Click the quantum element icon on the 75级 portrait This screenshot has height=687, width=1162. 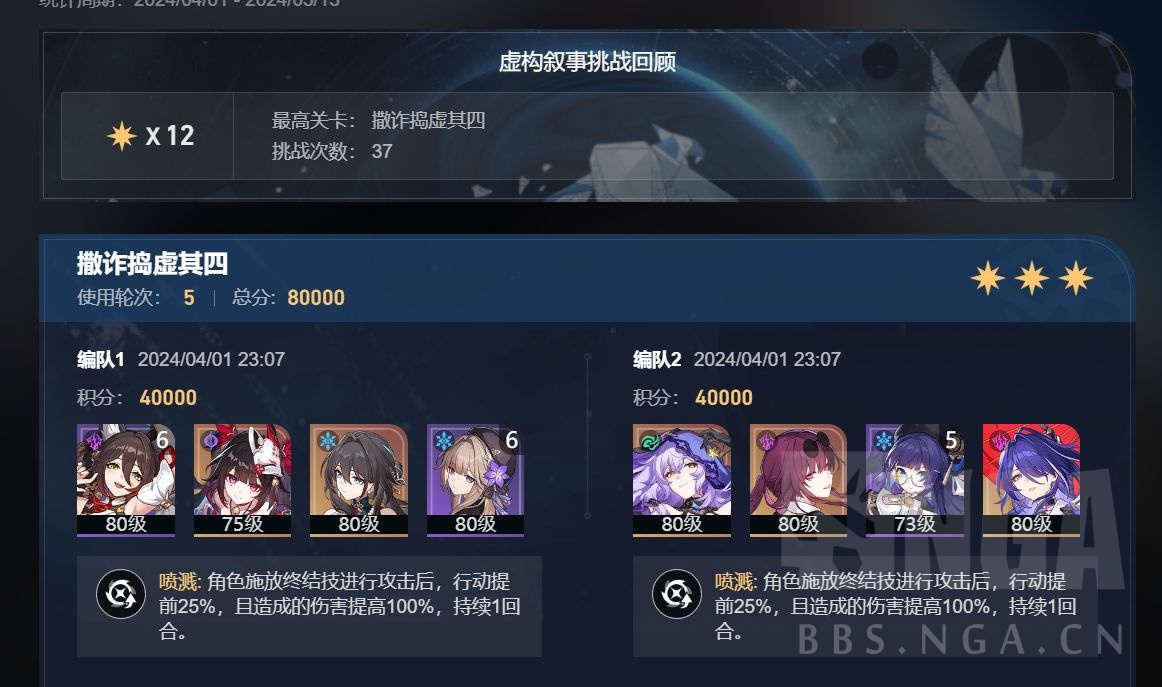(210, 441)
